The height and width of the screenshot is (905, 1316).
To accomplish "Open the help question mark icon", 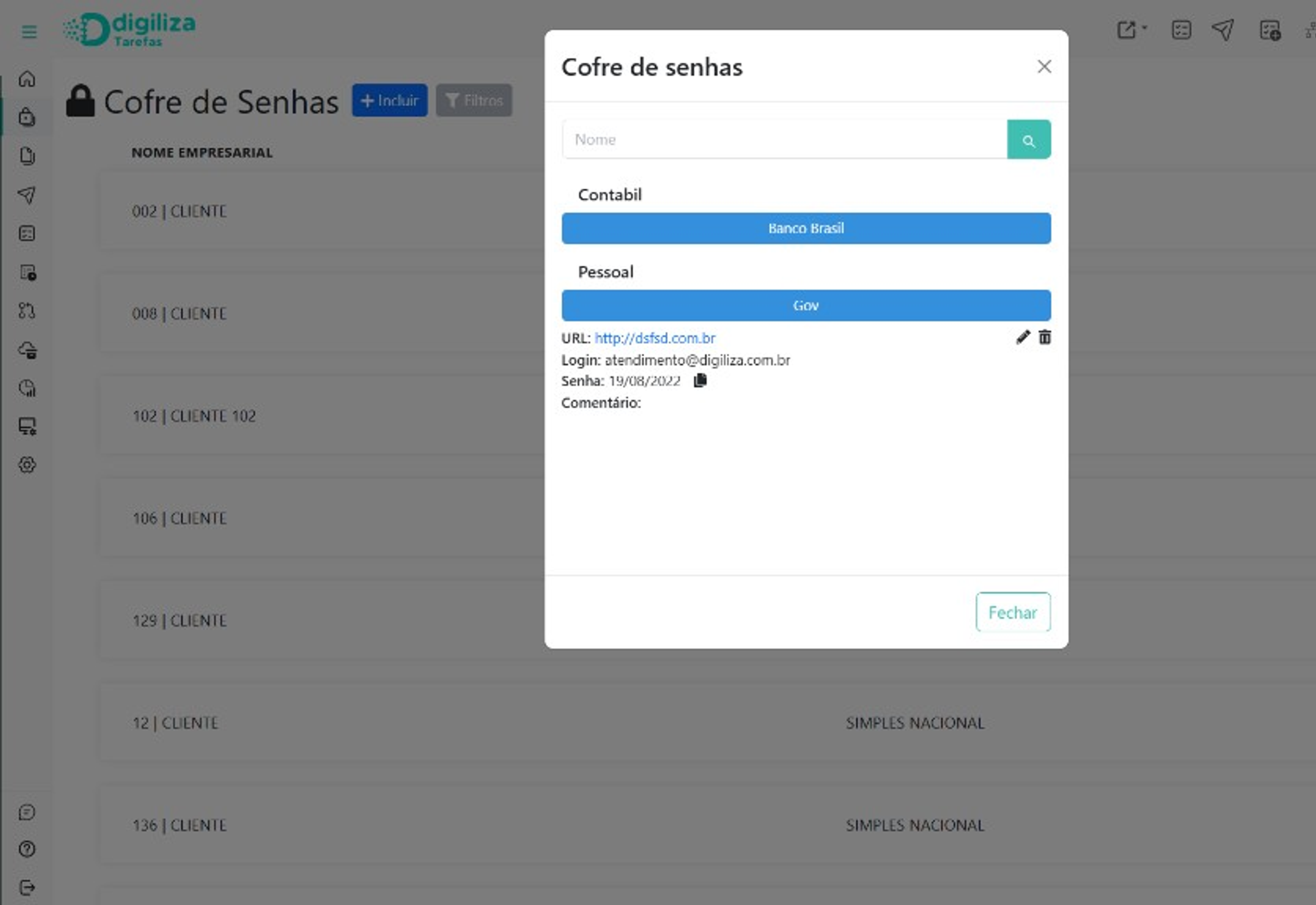I will coord(27,849).
